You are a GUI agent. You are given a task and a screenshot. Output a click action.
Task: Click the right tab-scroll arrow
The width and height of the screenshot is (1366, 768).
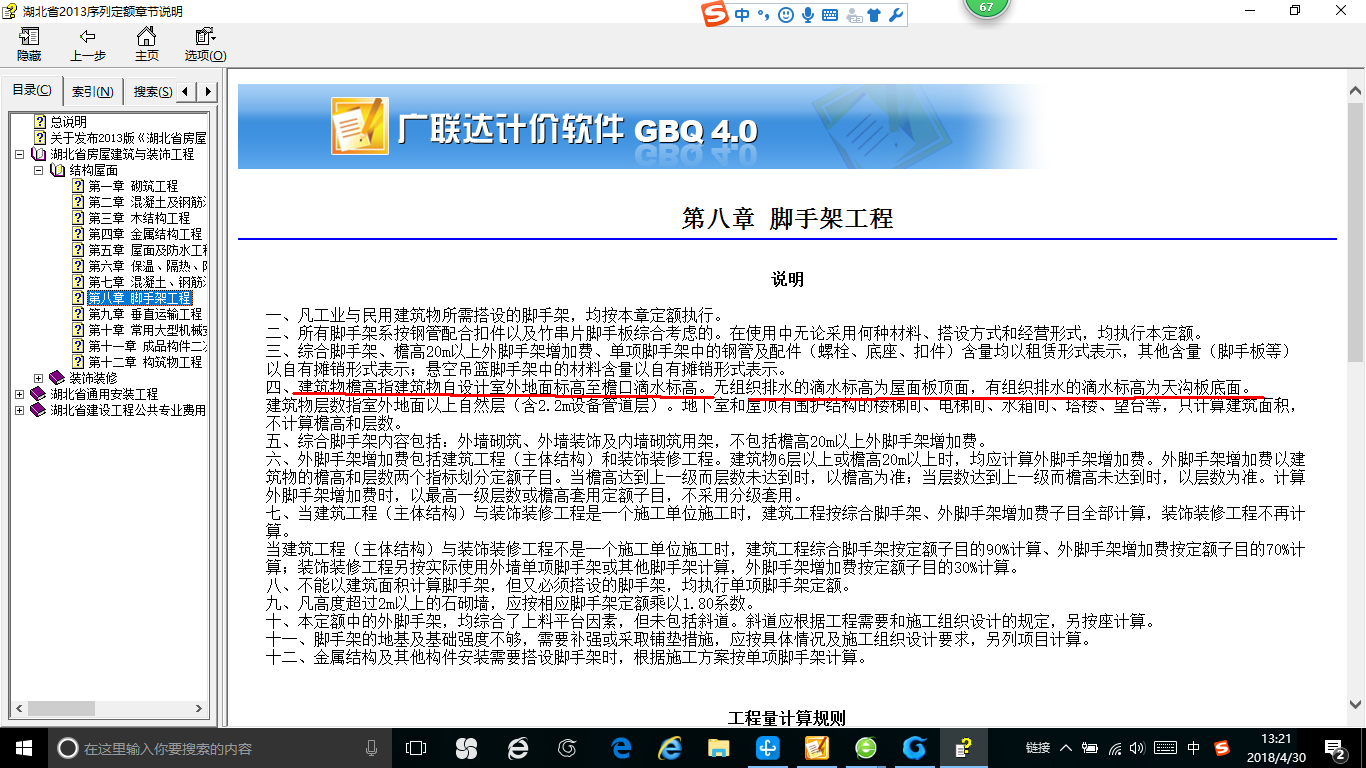(208, 92)
